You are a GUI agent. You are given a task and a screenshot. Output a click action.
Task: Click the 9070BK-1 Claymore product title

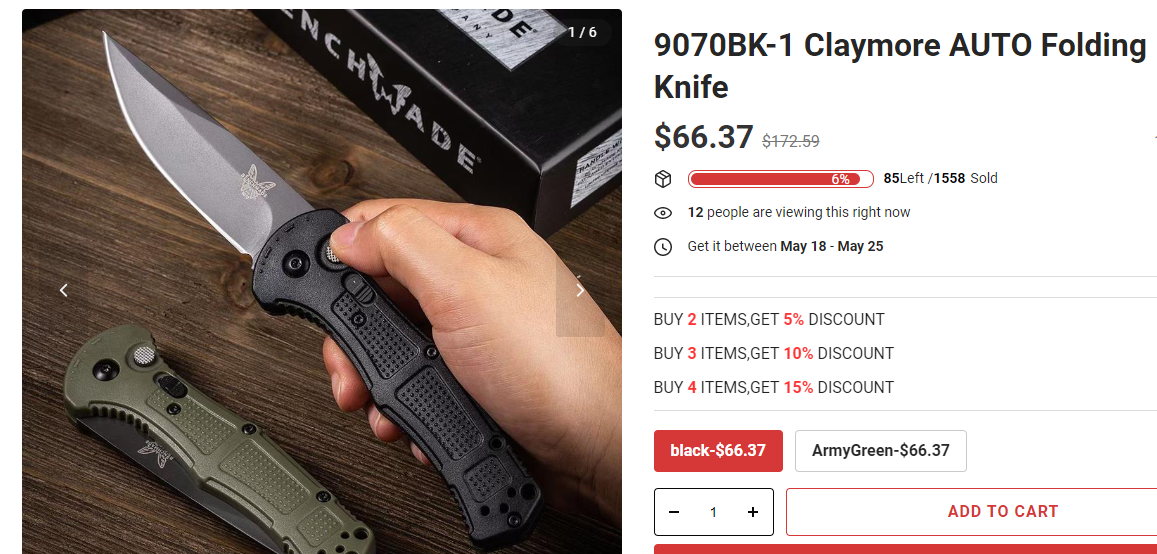900,66
